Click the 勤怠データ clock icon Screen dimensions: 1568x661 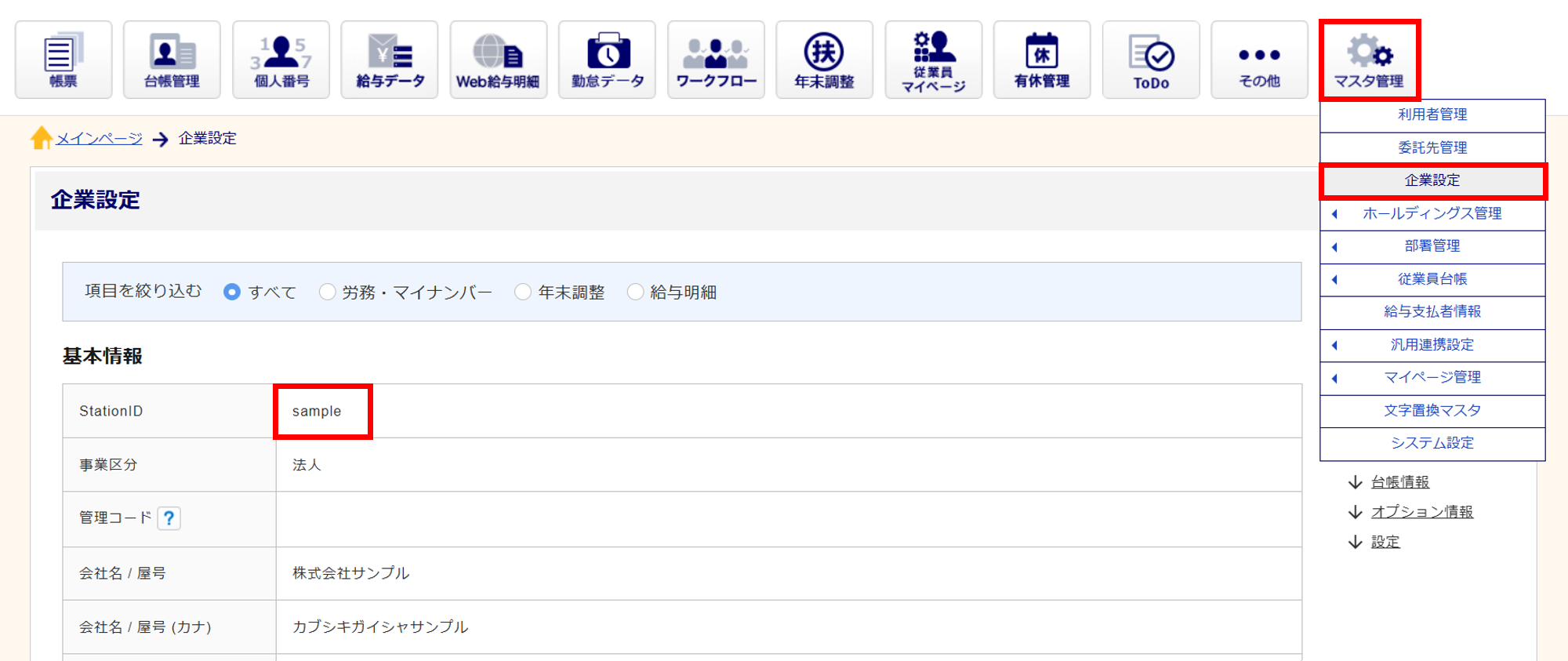tap(607, 60)
